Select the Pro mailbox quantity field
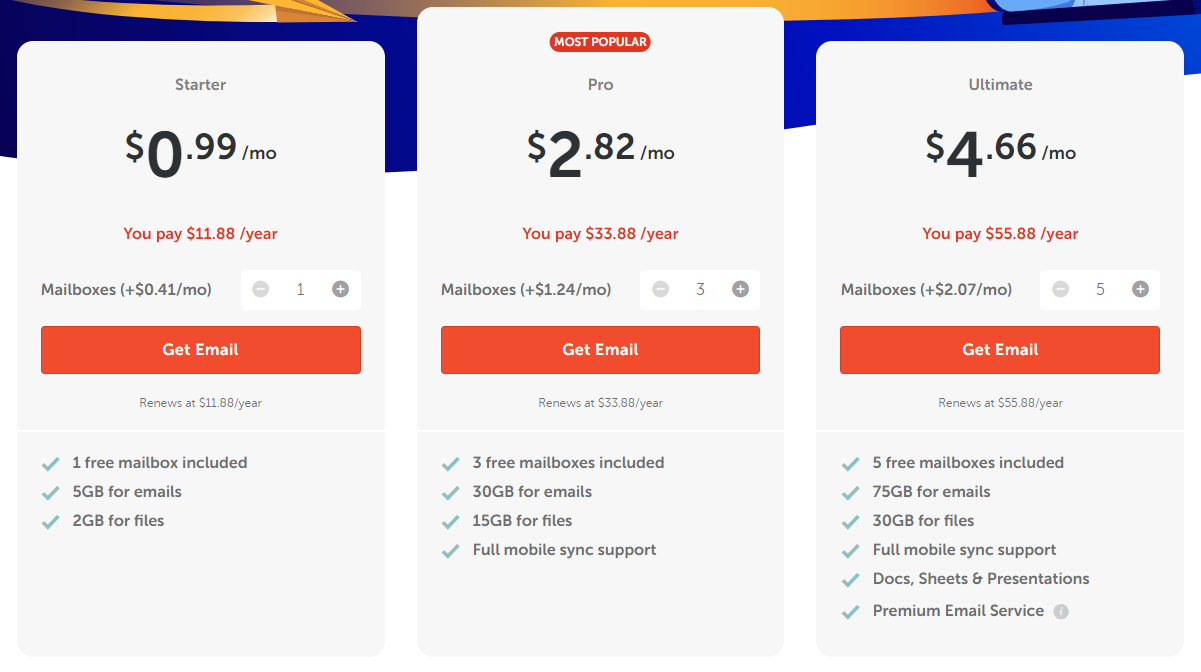This screenshot has width=1201, height=672. 700,289
